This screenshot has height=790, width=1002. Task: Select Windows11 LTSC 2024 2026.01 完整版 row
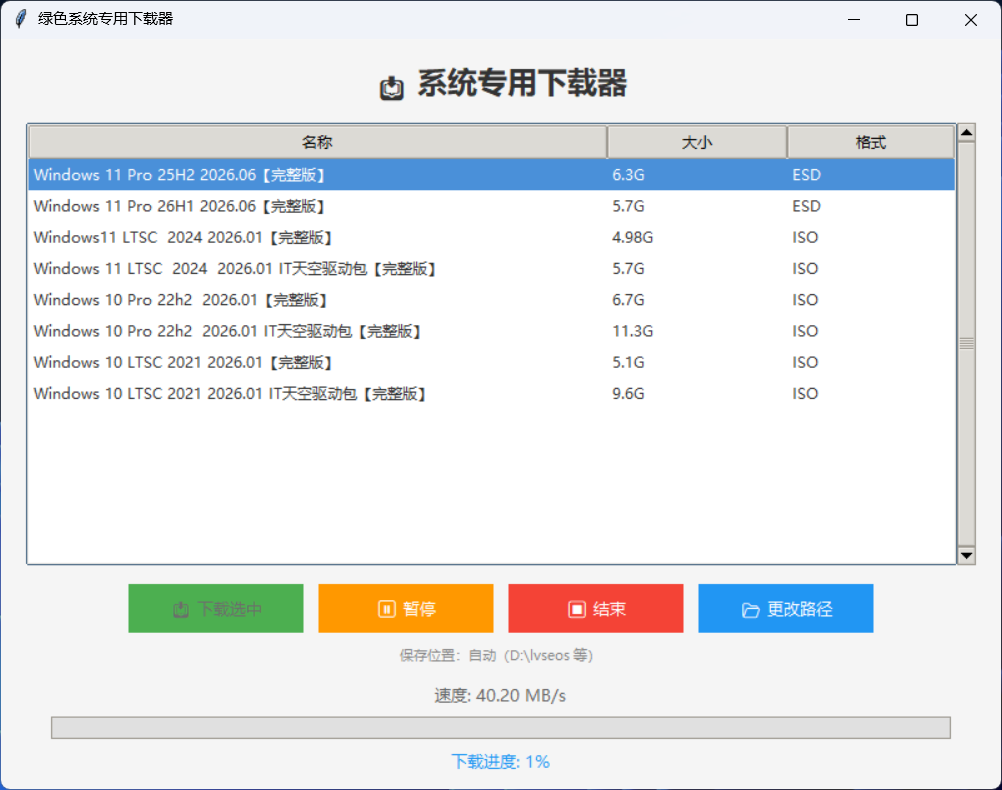[491, 237]
